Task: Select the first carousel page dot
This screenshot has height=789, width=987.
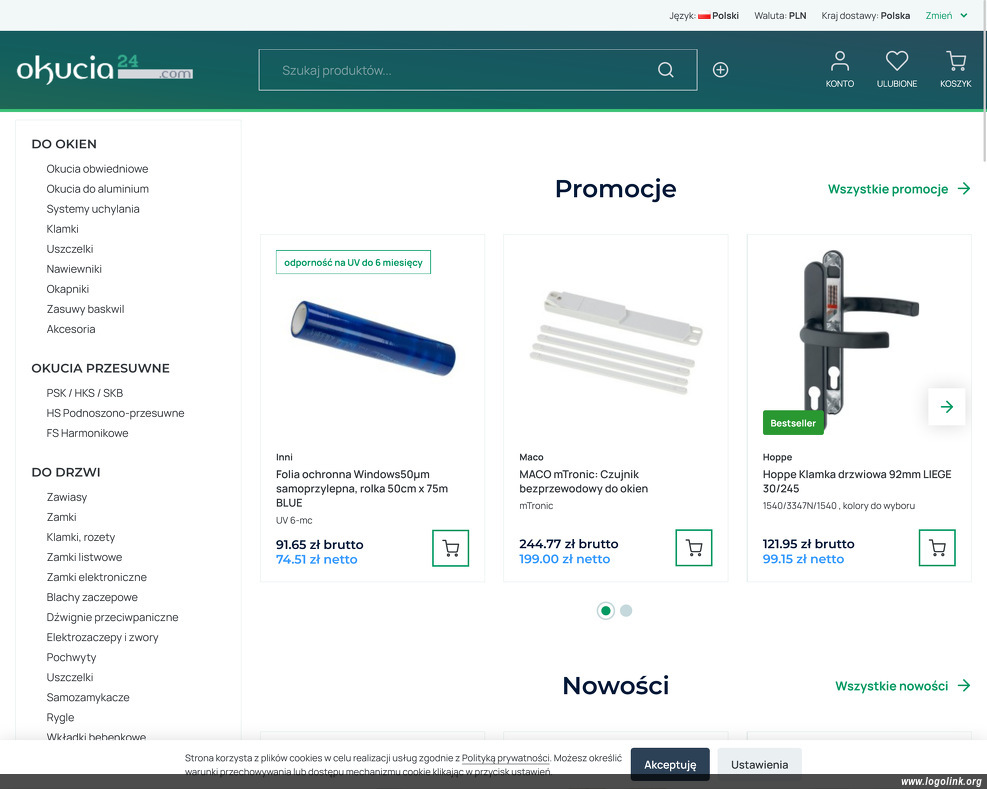Action: click(x=605, y=611)
